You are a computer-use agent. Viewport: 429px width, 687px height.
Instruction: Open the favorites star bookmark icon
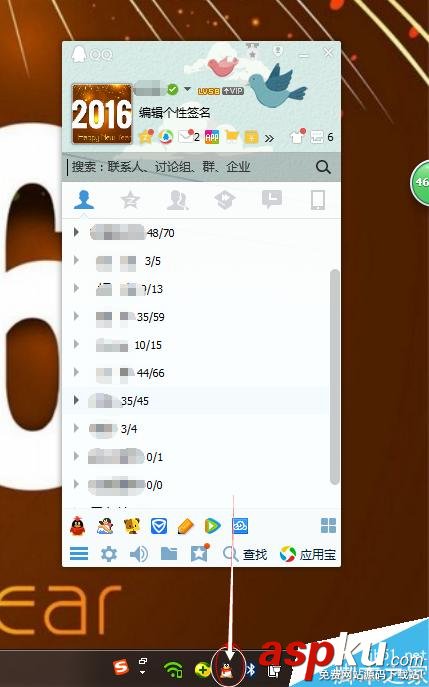coord(199,553)
